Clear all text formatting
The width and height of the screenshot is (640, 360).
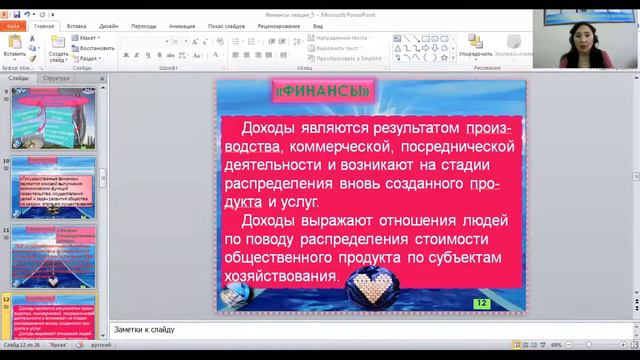click(220, 42)
